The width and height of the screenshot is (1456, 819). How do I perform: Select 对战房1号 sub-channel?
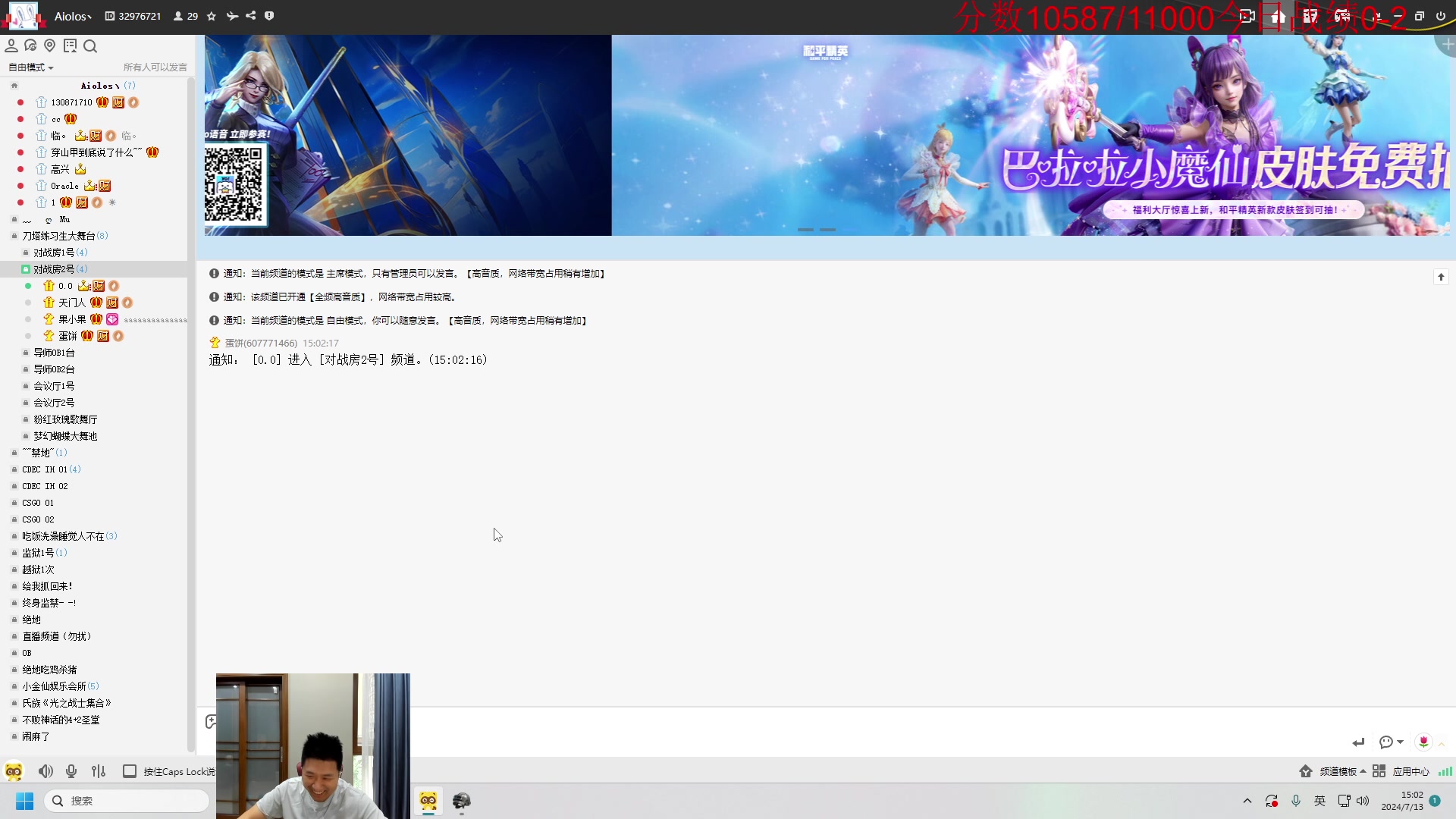click(x=54, y=253)
